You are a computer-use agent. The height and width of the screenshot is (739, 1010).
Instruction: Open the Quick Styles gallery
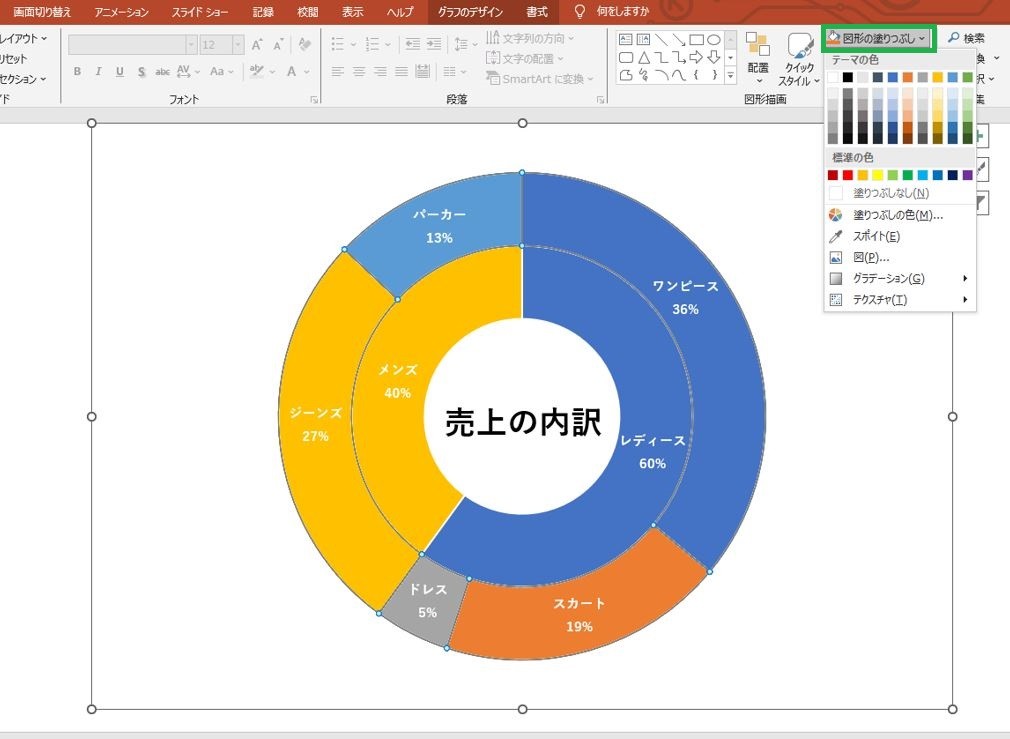click(x=799, y=60)
